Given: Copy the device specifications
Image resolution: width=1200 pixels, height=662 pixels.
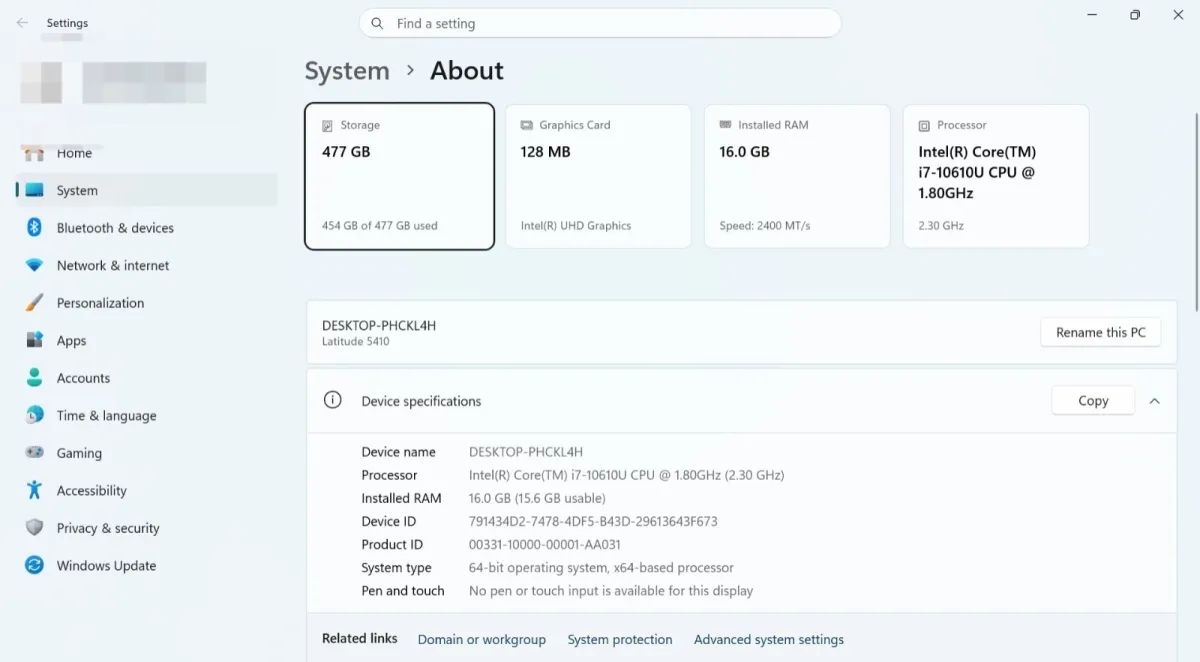Looking at the screenshot, I should (1093, 400).
